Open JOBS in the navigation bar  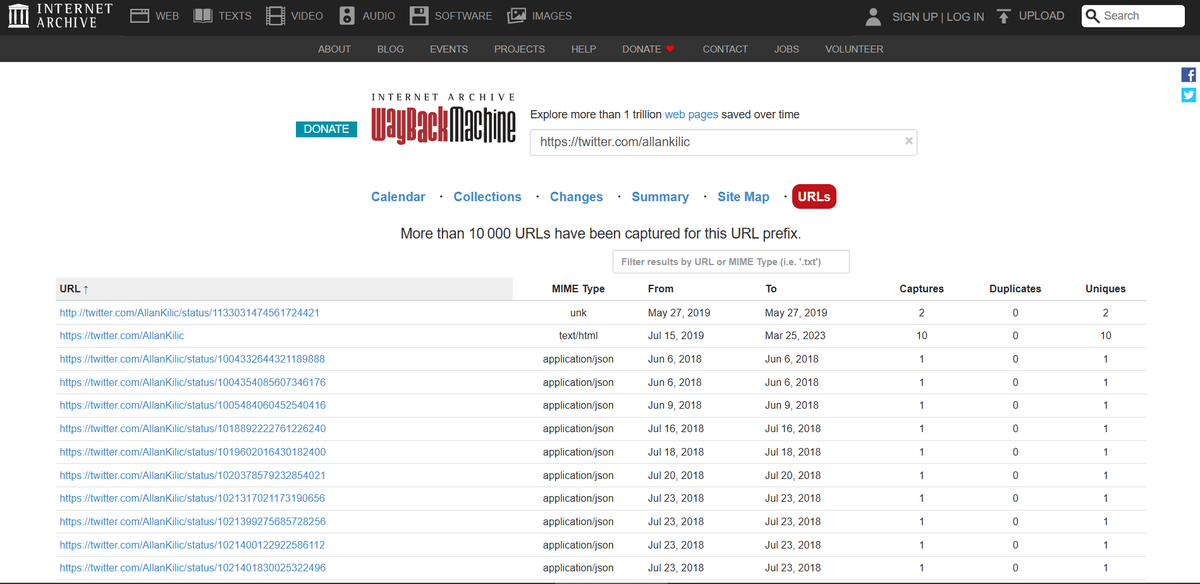786,49
